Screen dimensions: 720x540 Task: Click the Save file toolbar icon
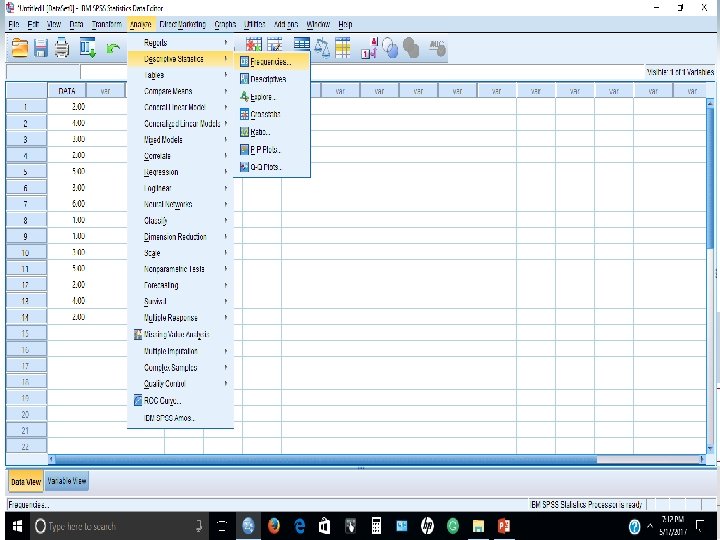(41, 48)
